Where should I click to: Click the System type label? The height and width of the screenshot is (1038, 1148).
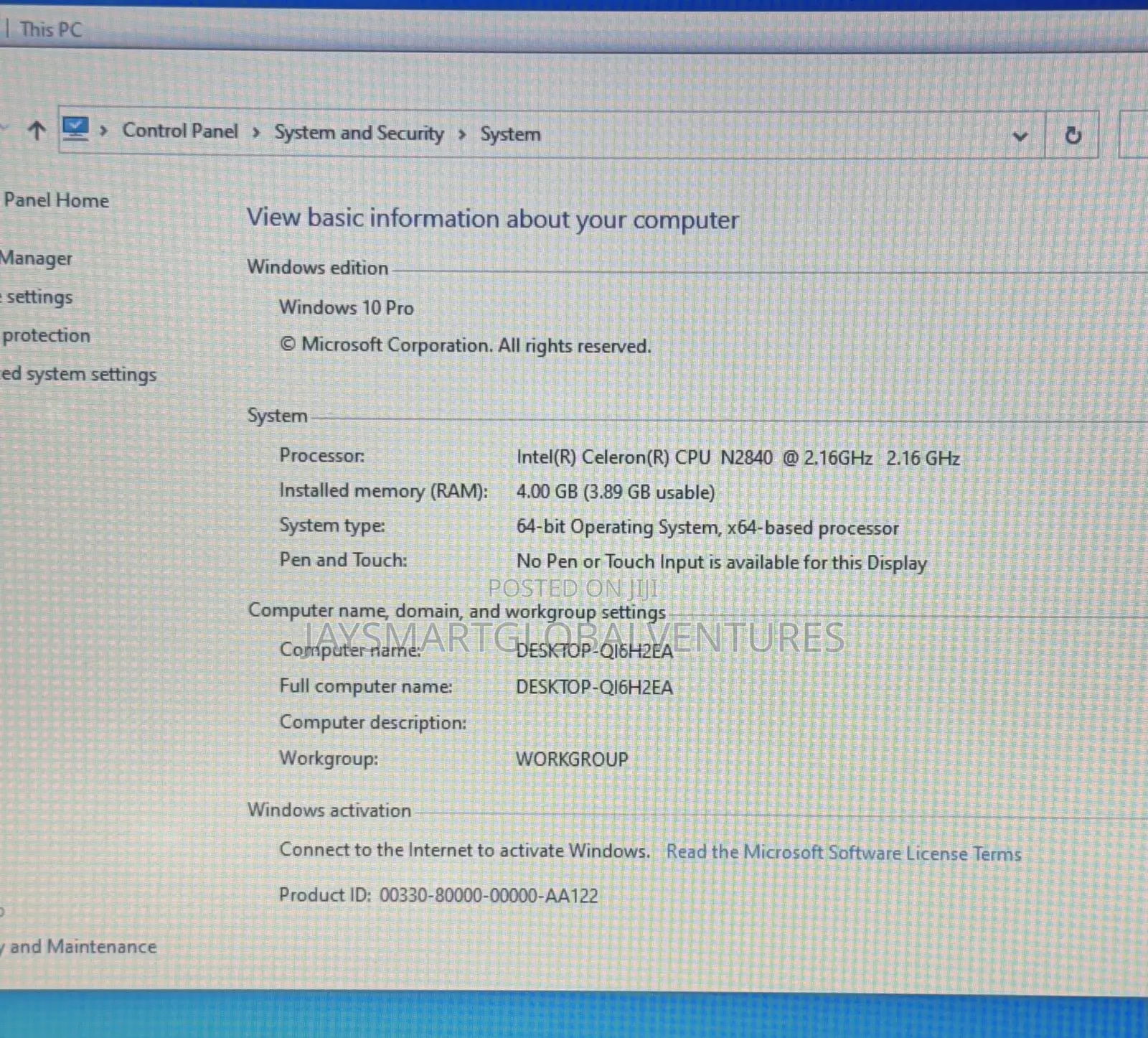[332, 525]
